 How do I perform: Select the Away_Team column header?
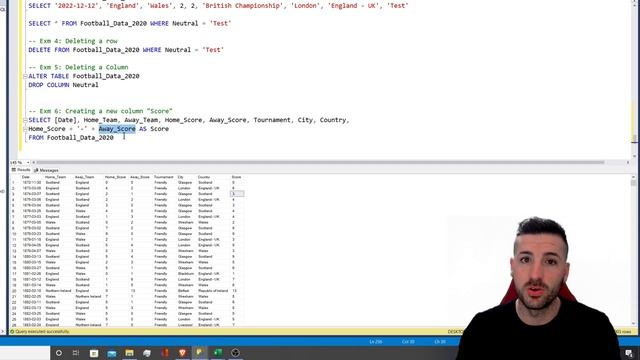coord(84,177)
